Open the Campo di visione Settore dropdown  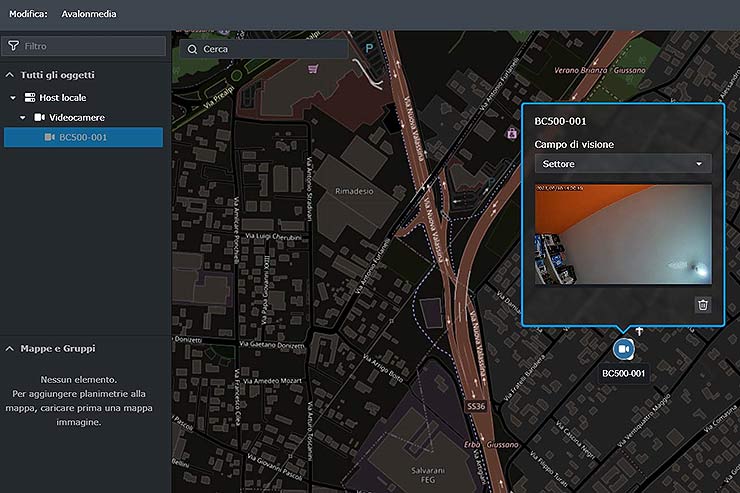tap(623, 163)
